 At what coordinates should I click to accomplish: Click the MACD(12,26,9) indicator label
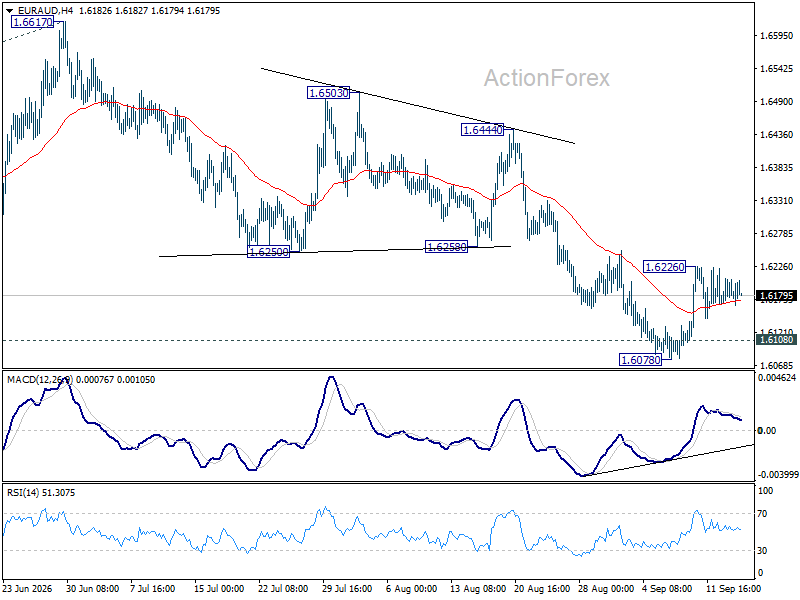click(x=40, y=380)
